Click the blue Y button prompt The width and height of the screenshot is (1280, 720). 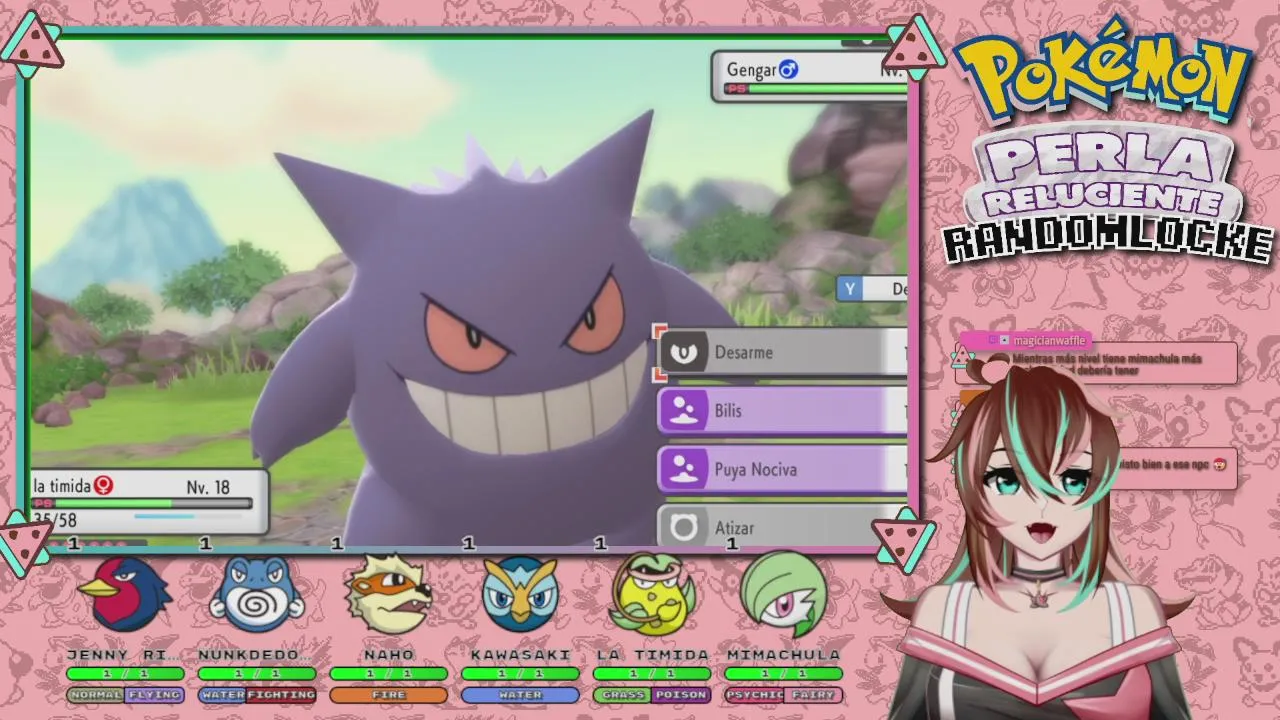pyautogui.click(x=850, y=289)
